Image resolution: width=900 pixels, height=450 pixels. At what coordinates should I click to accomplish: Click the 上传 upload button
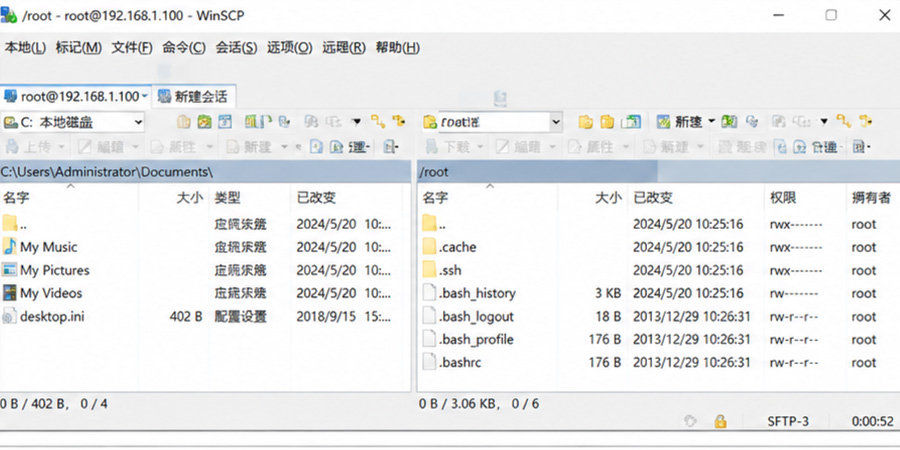point(30,148)
